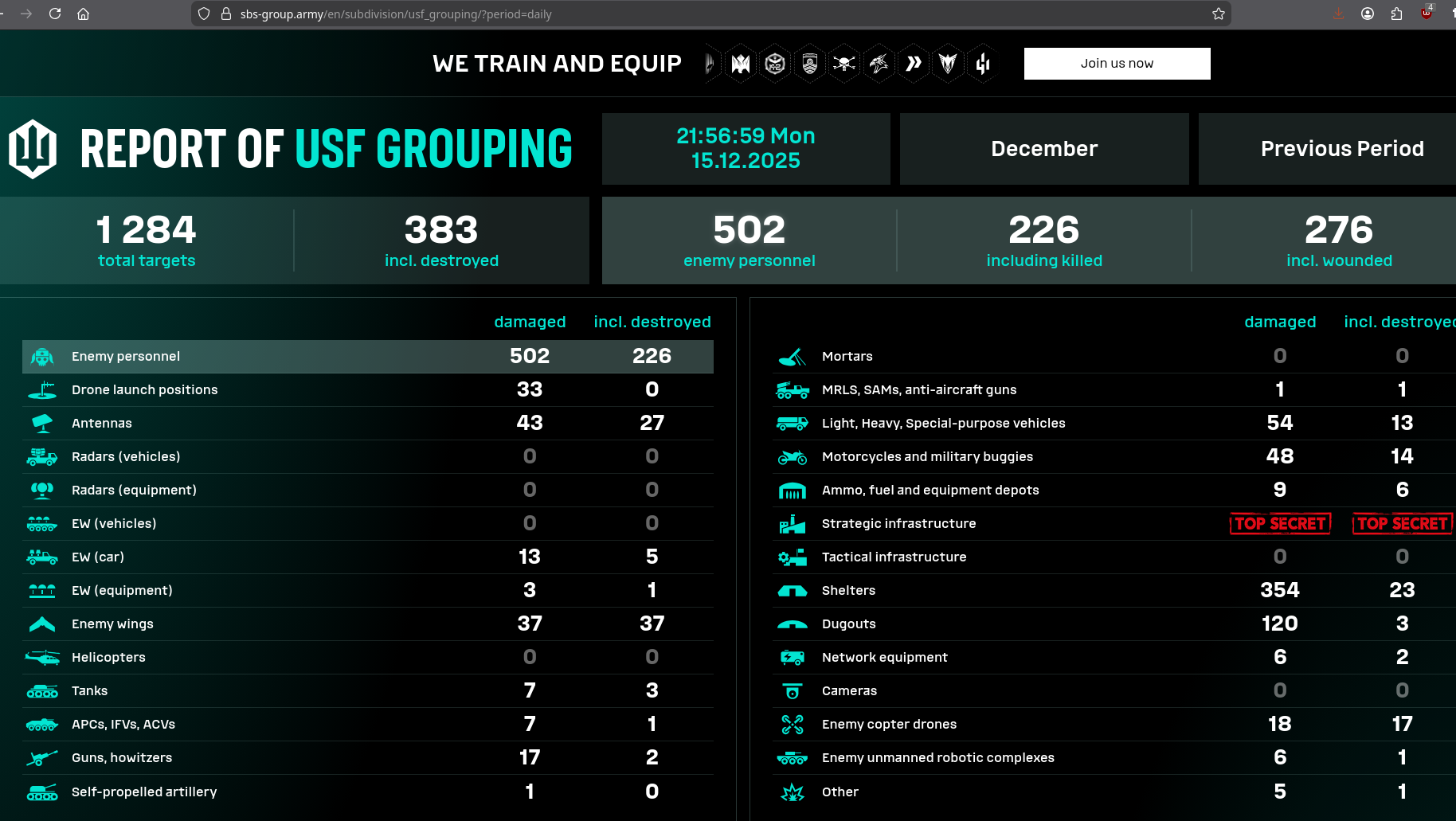The image size is (1456, 821).
Task: Click the Enemy wings icon
Action: (42, 624)
